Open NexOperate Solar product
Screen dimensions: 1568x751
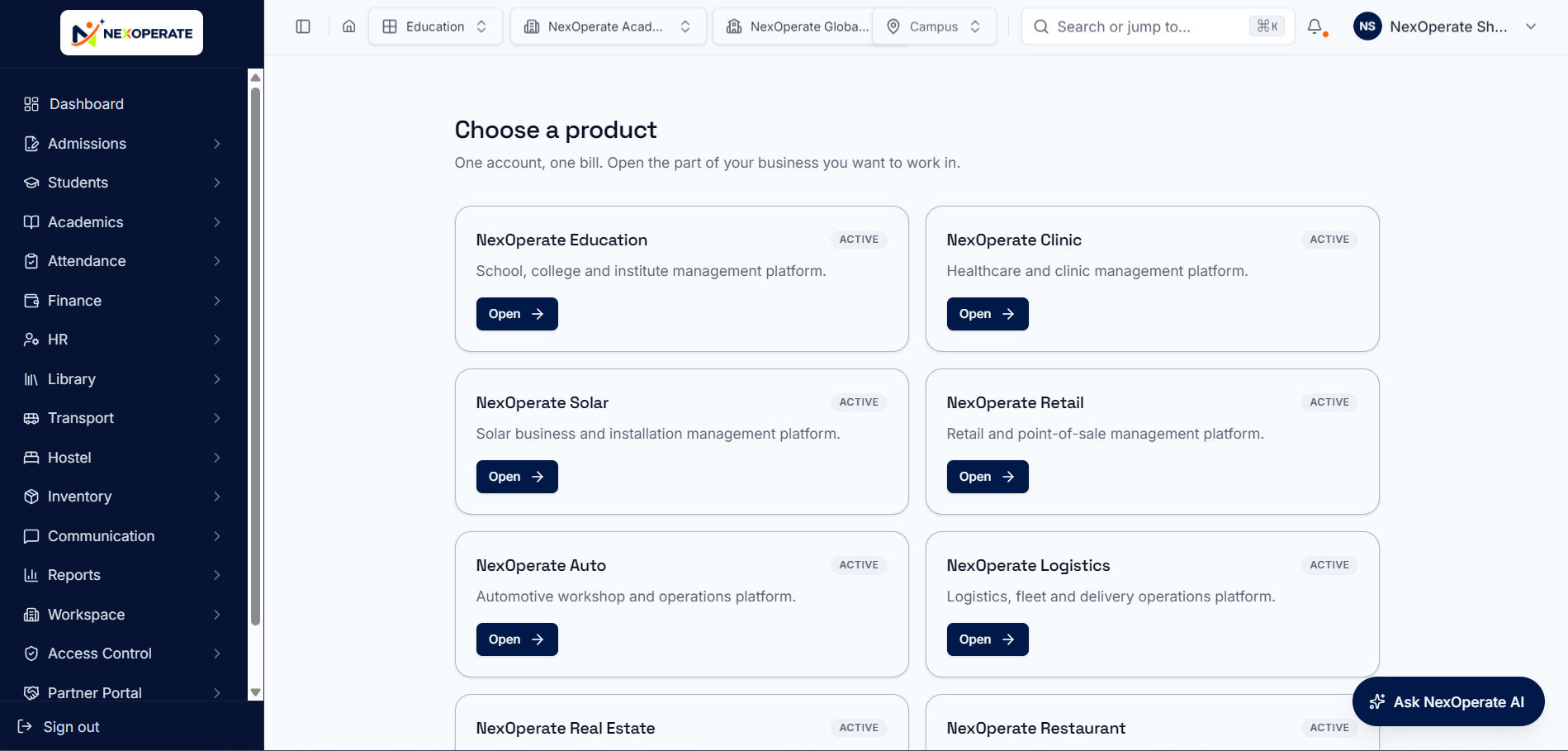(517, 477)
